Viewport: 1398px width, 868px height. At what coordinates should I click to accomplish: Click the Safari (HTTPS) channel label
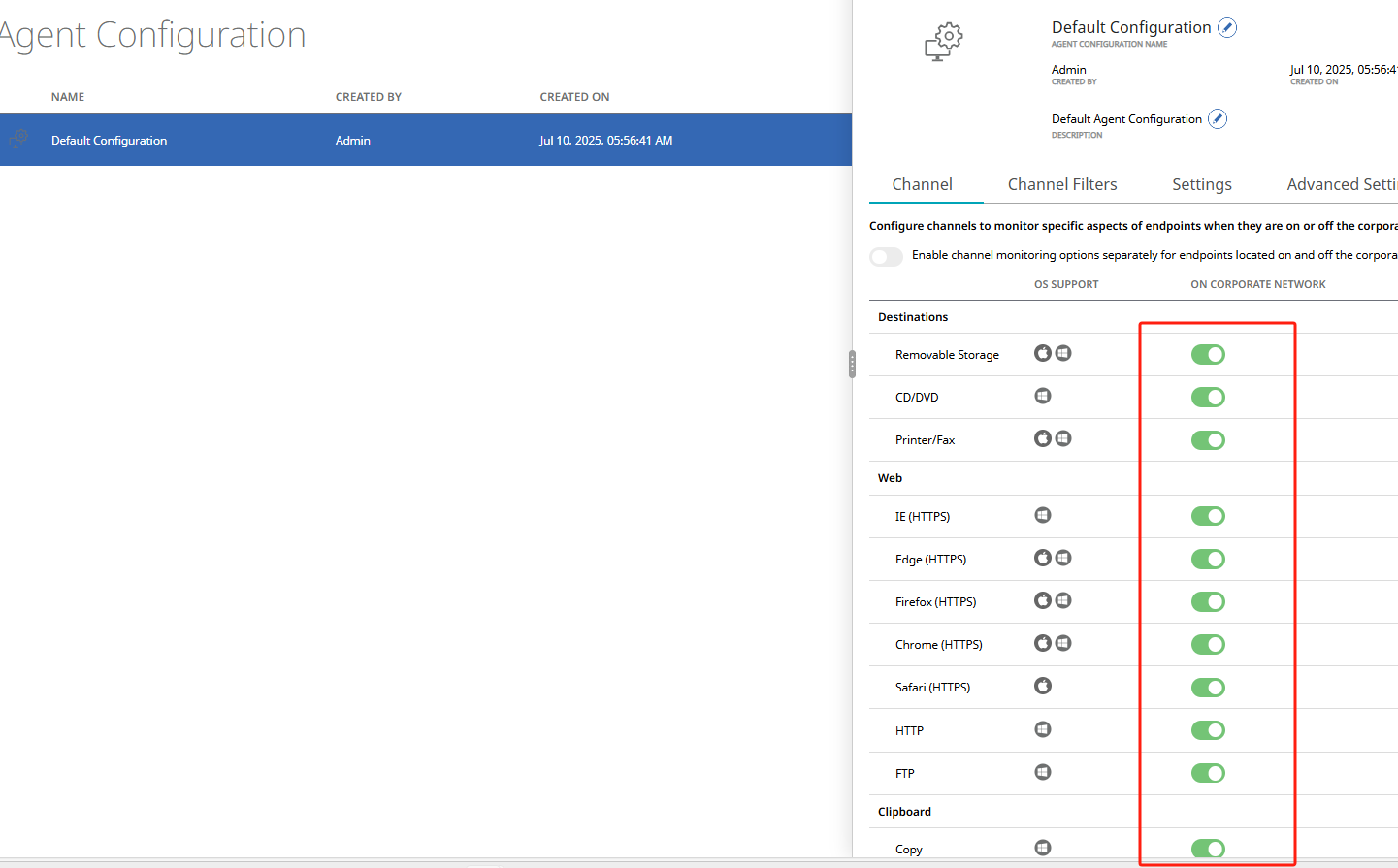(x=932, y=688)
